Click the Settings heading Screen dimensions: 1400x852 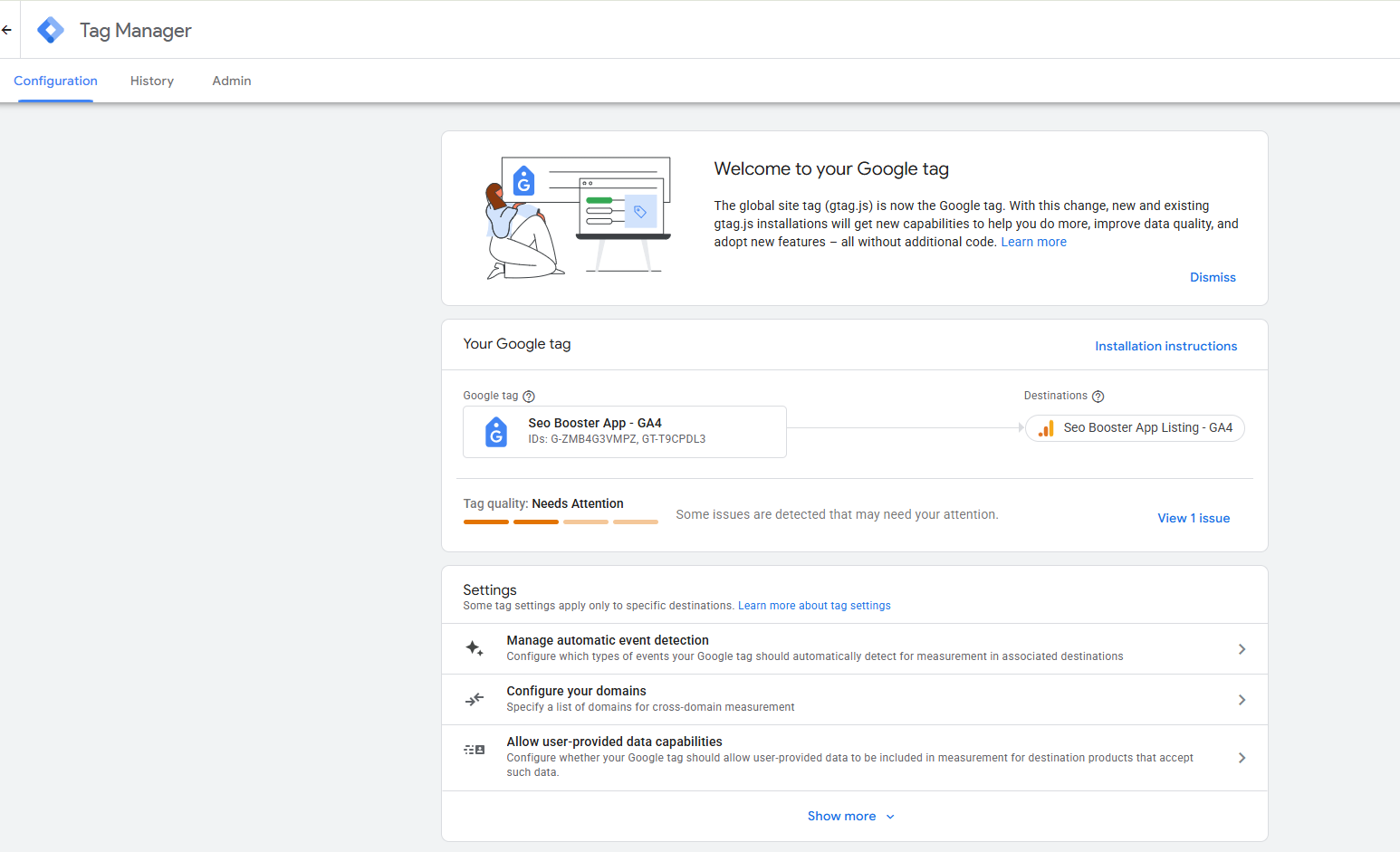490,589
